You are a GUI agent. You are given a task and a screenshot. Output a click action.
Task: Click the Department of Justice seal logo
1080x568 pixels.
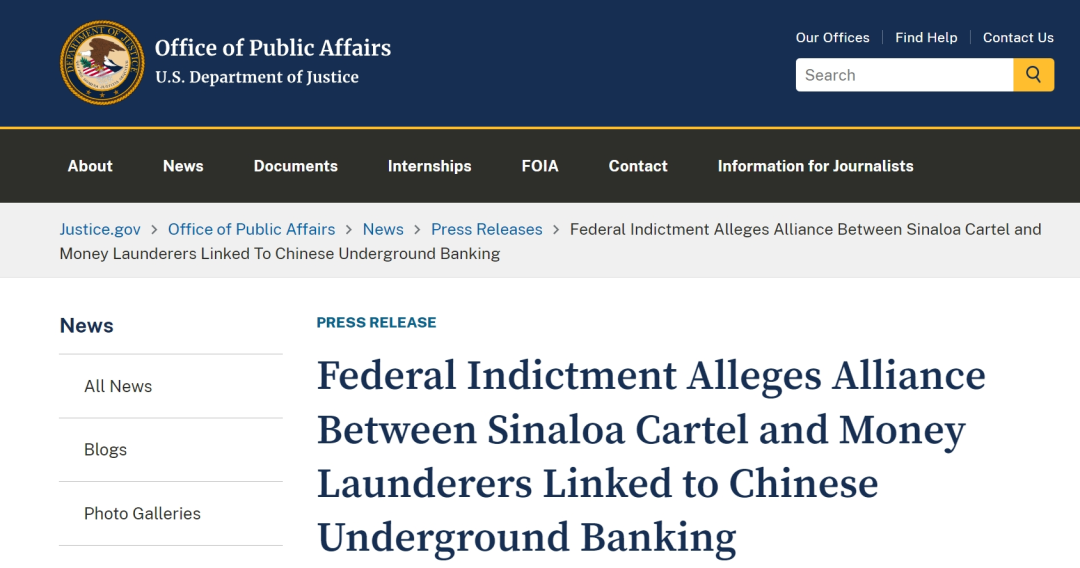[102, 62]
